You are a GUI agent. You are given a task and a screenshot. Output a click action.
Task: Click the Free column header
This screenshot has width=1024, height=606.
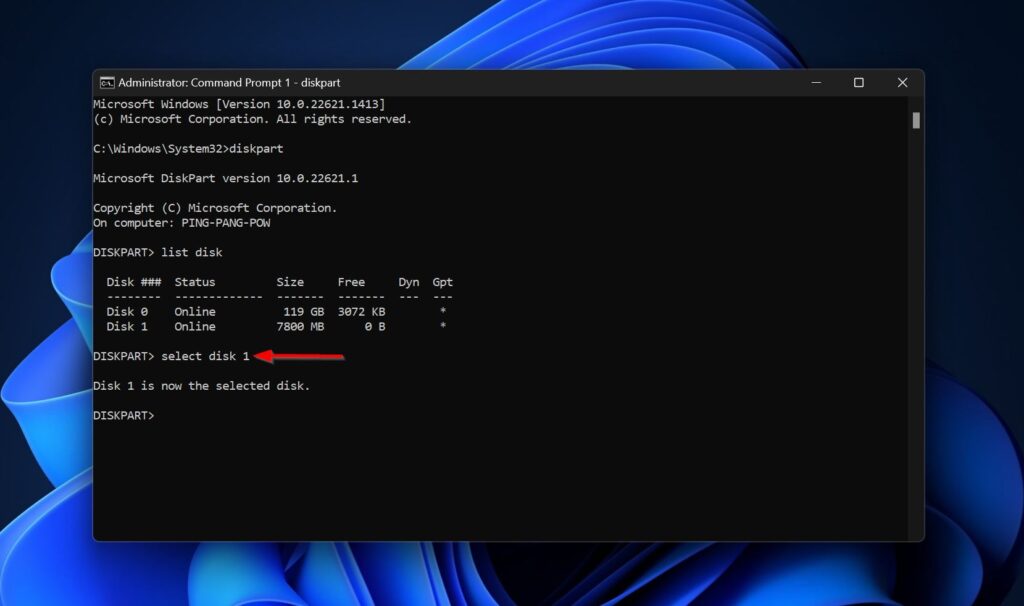pyautogui.click(x=352, y=282)
